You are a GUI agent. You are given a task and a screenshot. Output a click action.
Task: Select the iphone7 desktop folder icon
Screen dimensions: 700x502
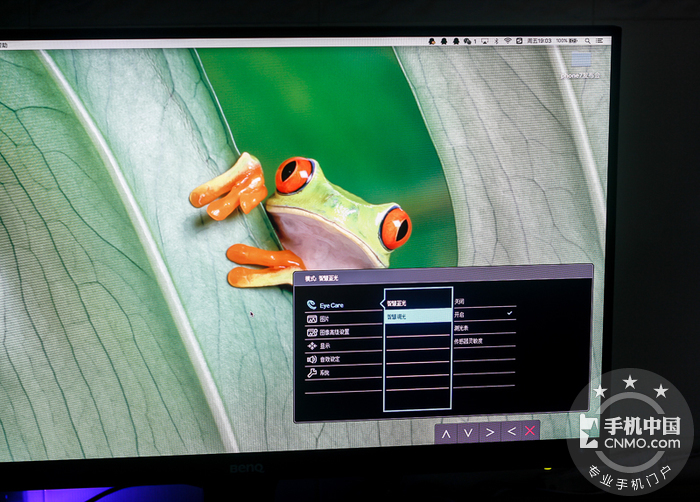click(581, 60)
